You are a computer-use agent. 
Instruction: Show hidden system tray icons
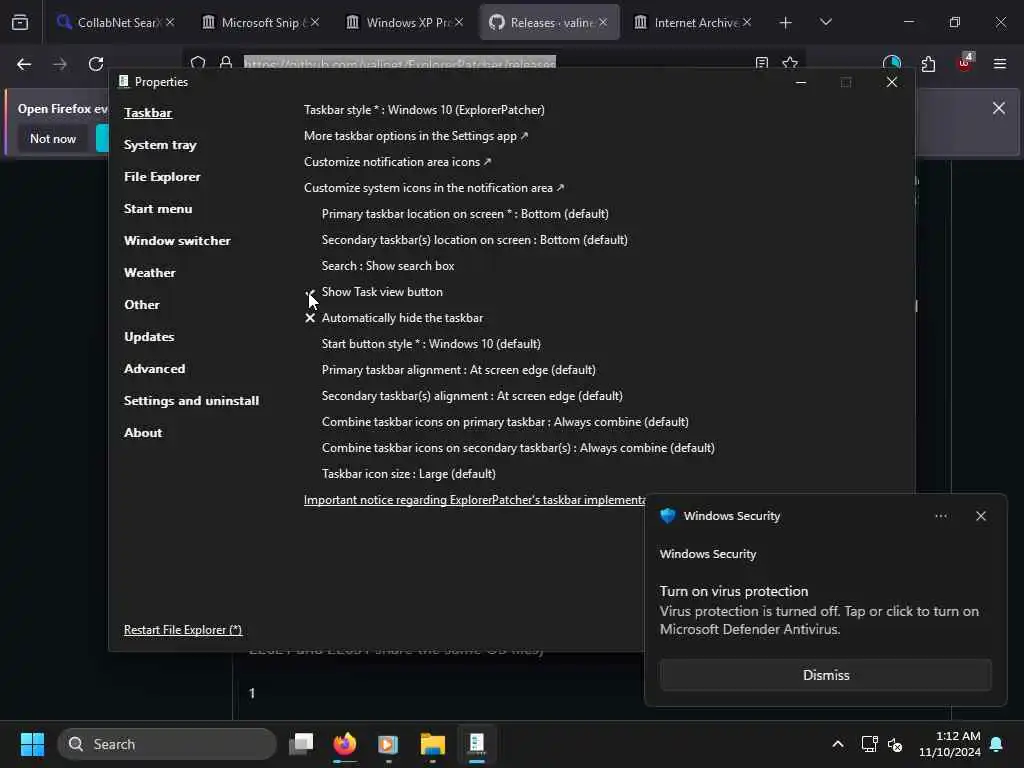tap(838, 744)
